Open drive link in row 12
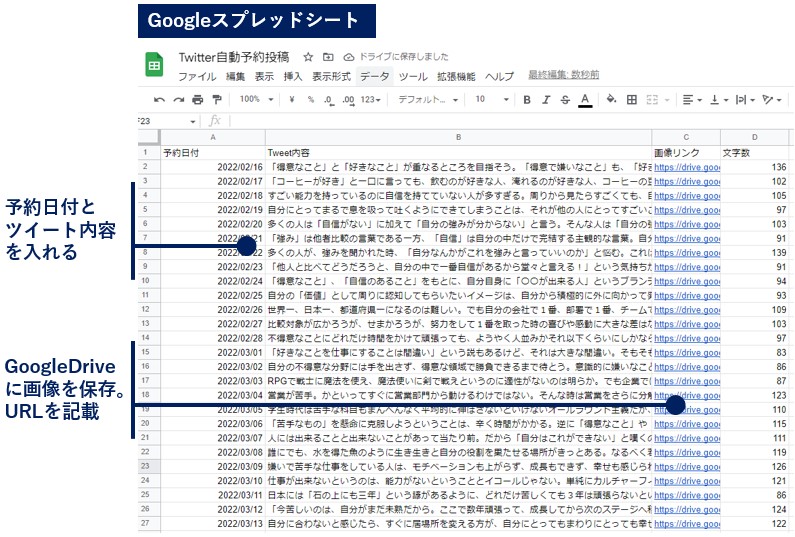This screenshot has width=795, height=537. (687, 310)
